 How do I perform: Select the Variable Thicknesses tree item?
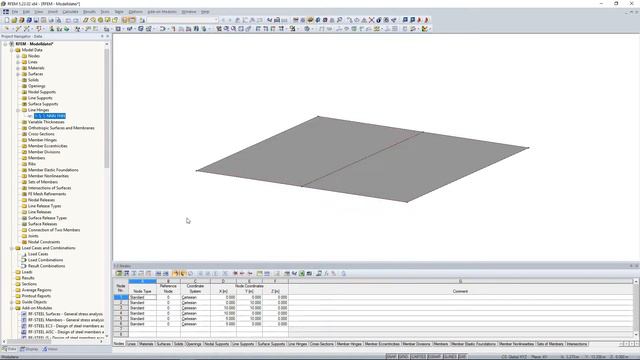click(x=46, y=122)
